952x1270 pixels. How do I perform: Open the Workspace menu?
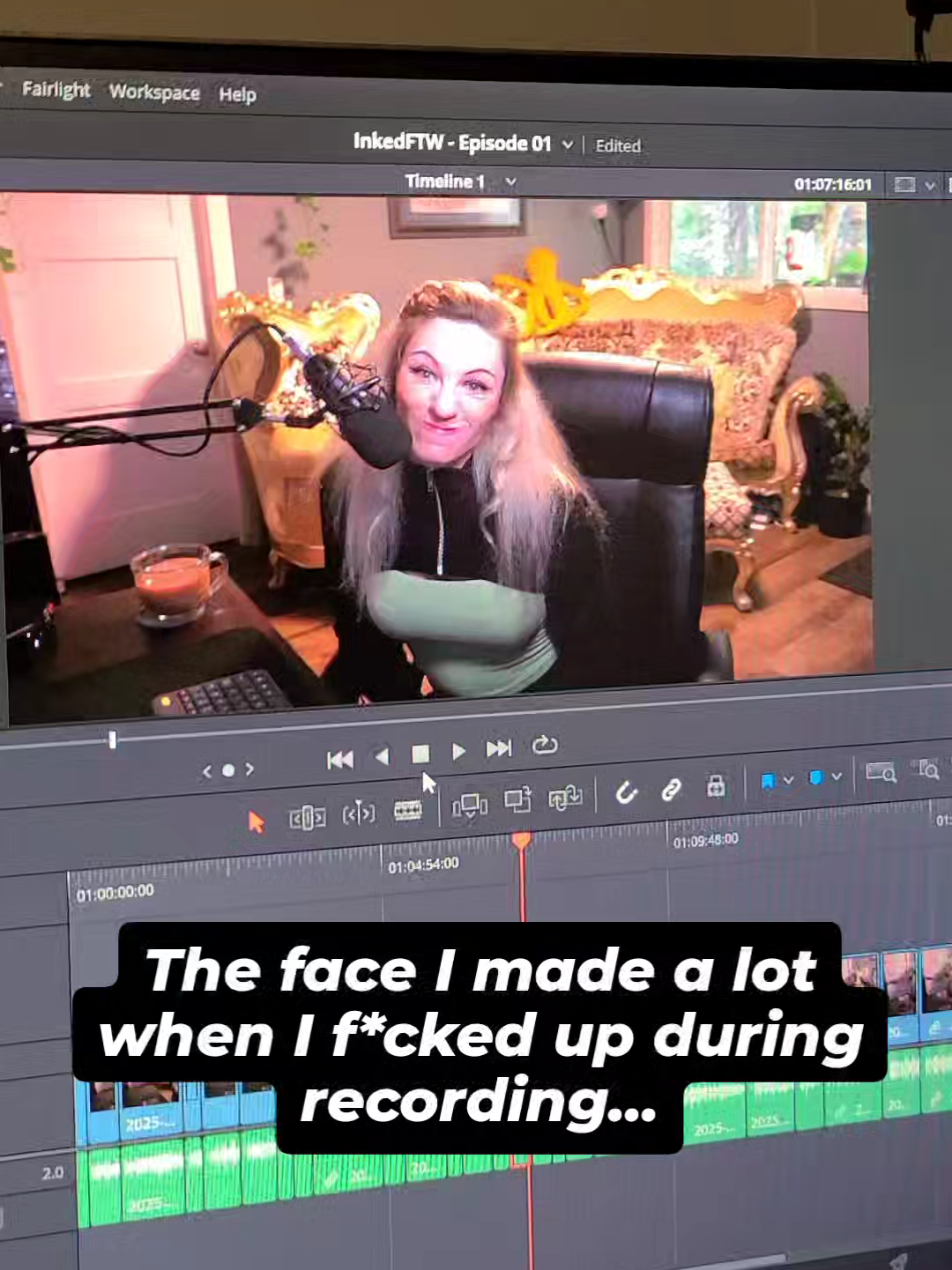pos(154,92)
